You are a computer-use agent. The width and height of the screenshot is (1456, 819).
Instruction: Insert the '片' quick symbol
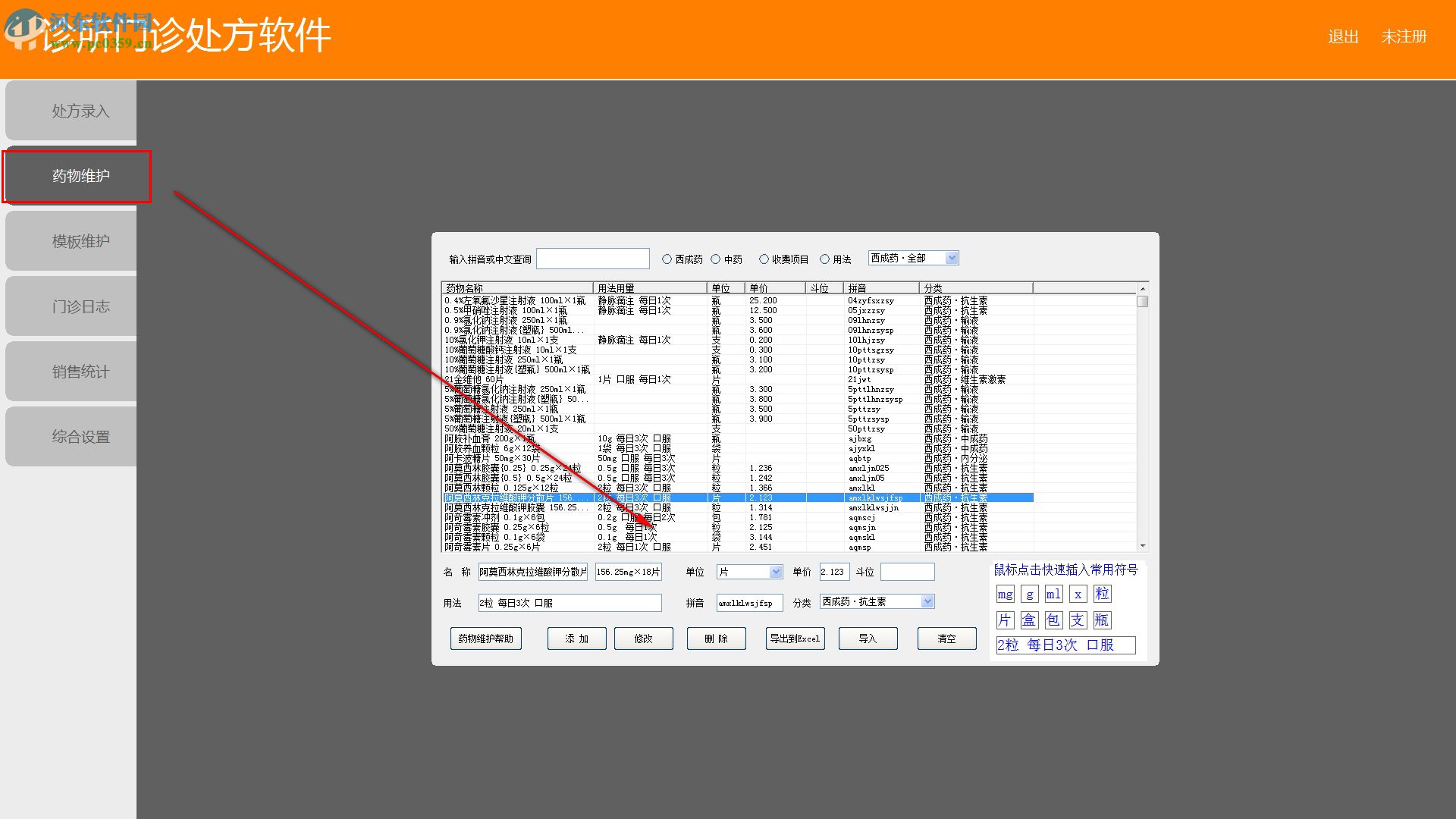(1005, 620)
